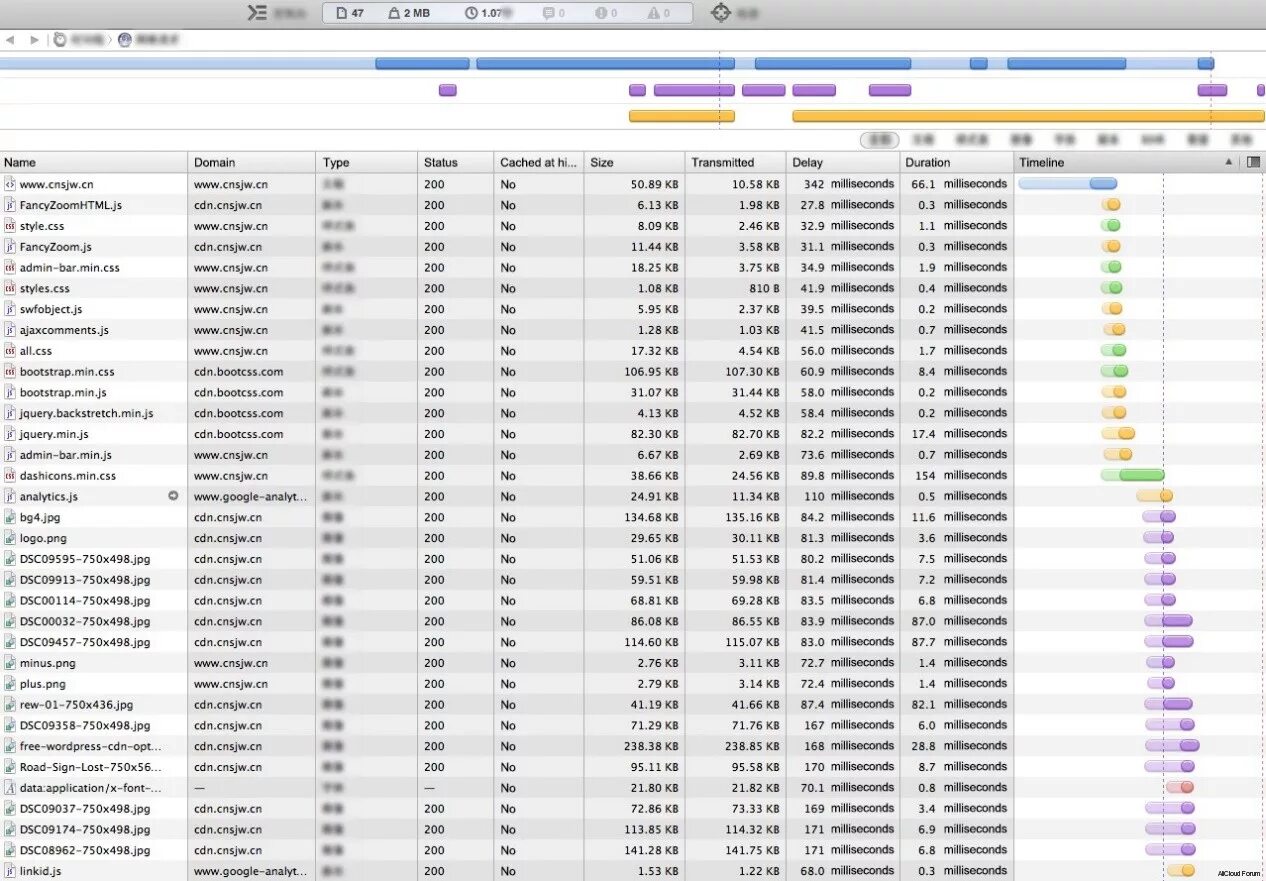Screen dimensions: 1266x881
Task: Select the rew-01-750x436.jpg row
Action: pos(633,704)
